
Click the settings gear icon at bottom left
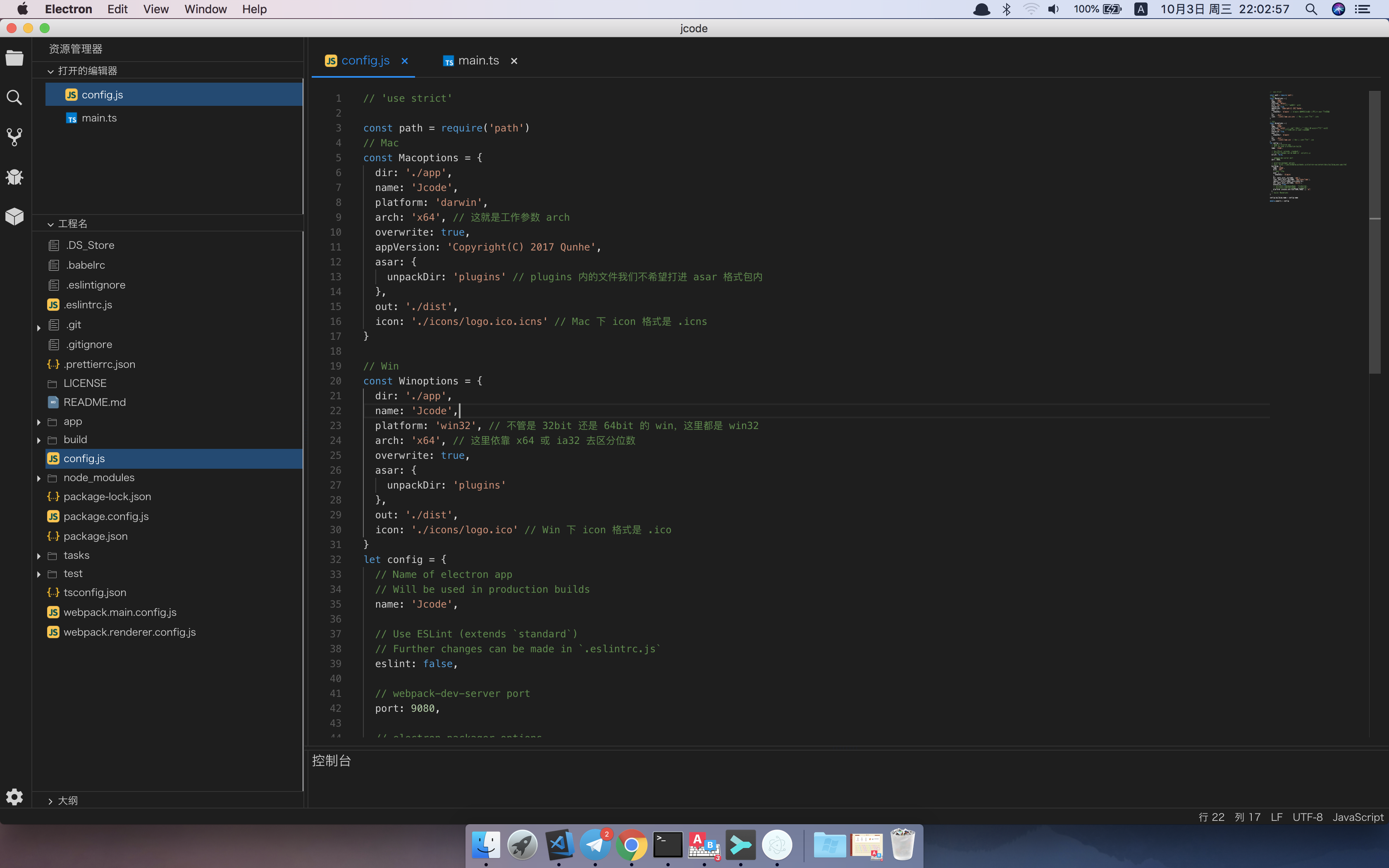click(x=14, y=797)
